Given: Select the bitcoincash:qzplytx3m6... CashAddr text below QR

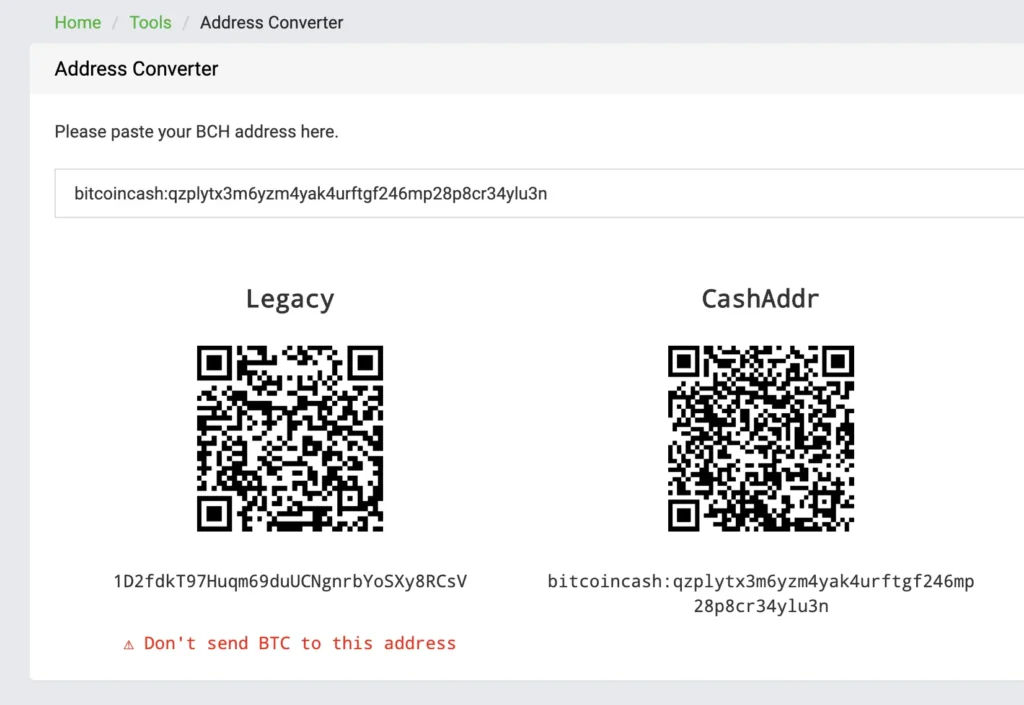Looking at the screenshot, I should (x=761, y=593).
